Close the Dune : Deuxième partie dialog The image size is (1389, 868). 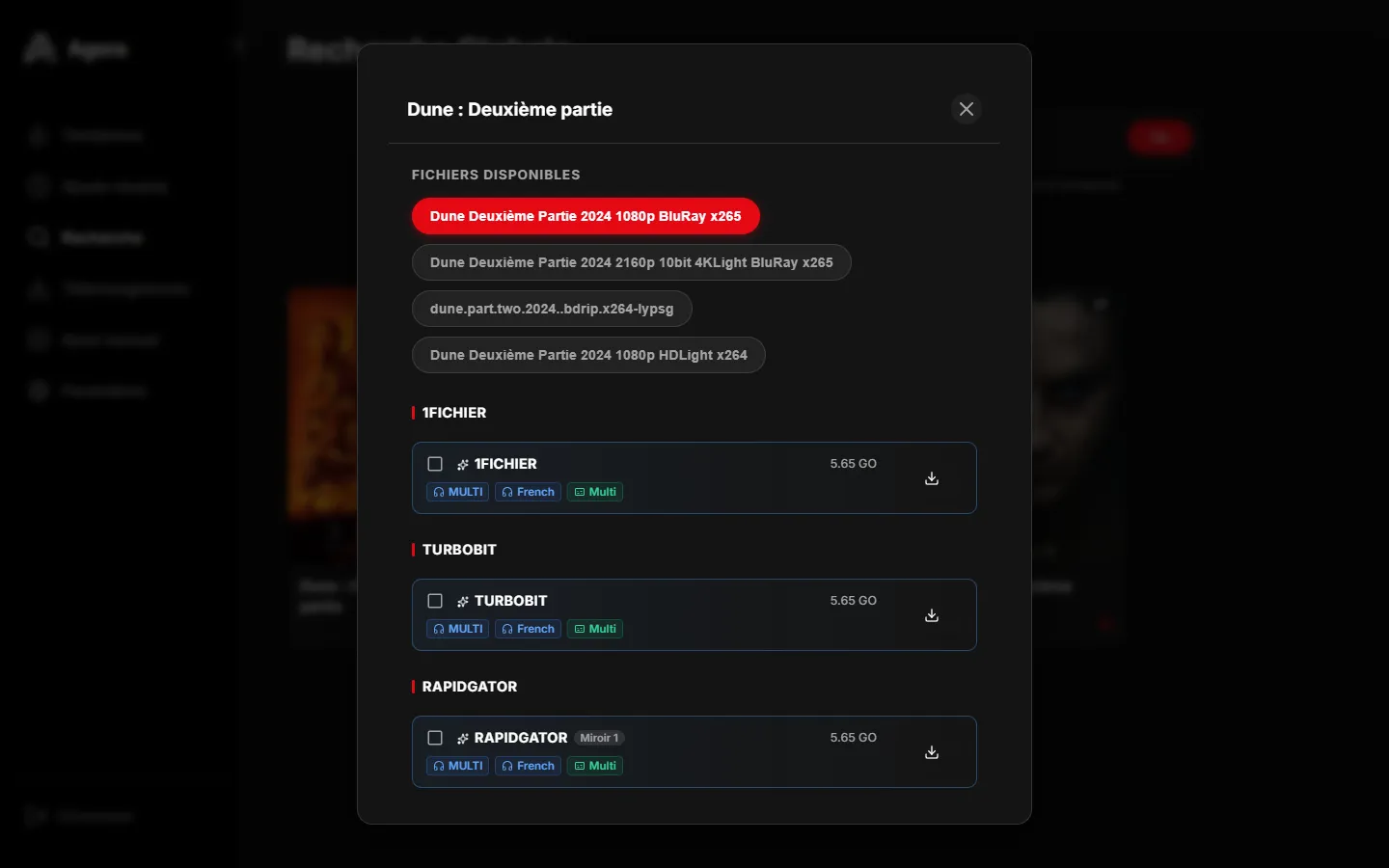pos(967,109)
